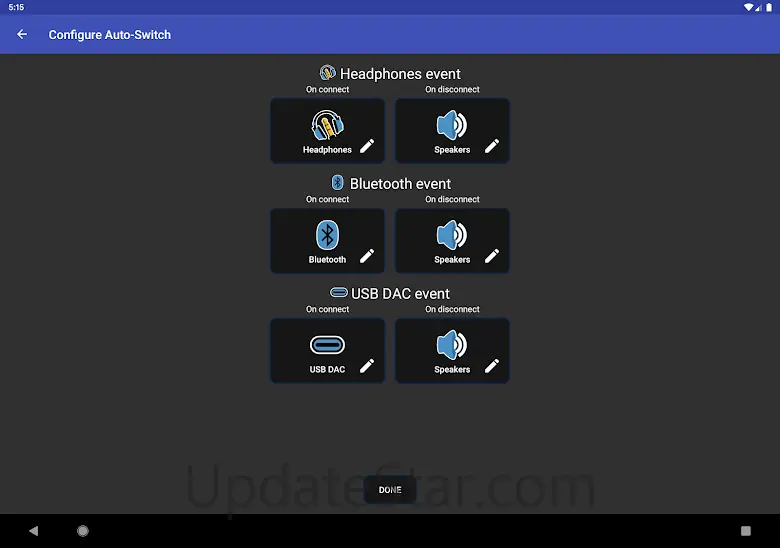The height and width of the screenshot is (548, 780).
Task: Tap Android home circle button
Action: (83, 531)
